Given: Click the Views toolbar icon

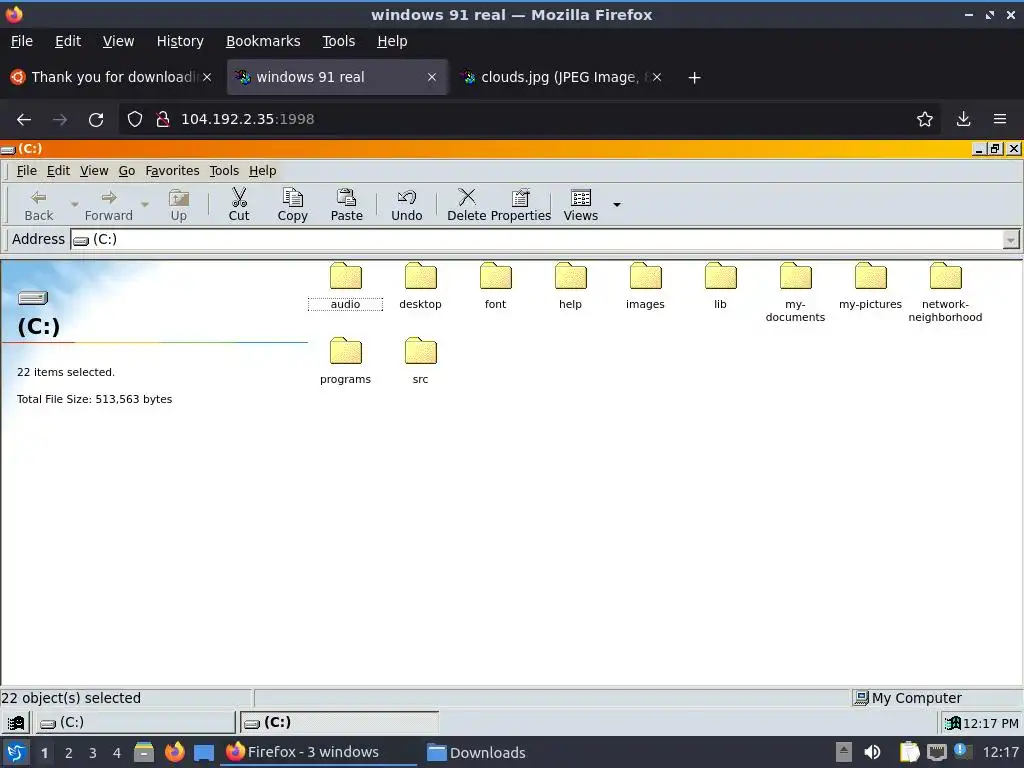Looking at the screenshot, I should [581, 197].
